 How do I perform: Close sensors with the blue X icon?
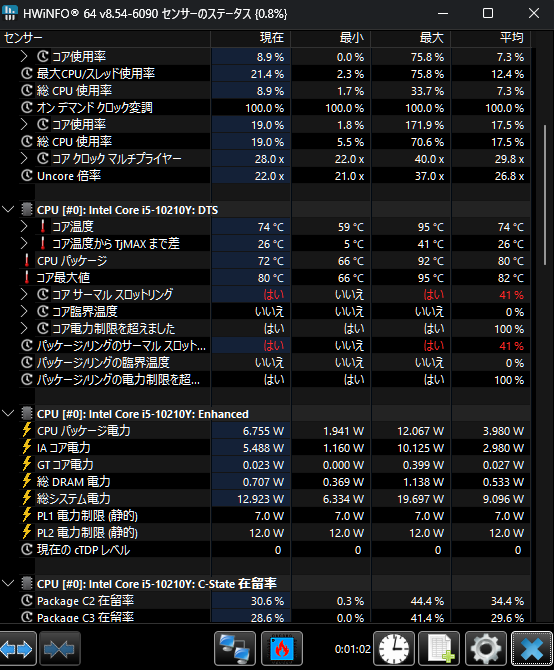[532, 649]
